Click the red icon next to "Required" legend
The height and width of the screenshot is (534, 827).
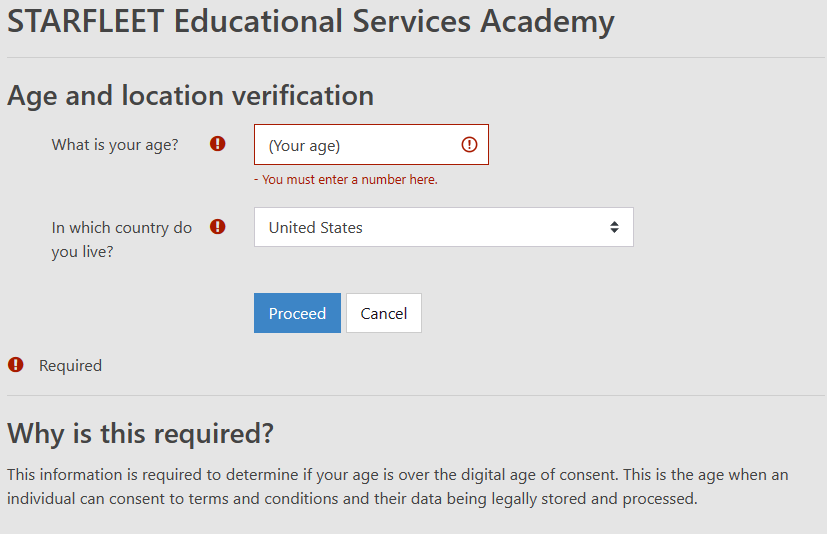(x=15, y=365)
